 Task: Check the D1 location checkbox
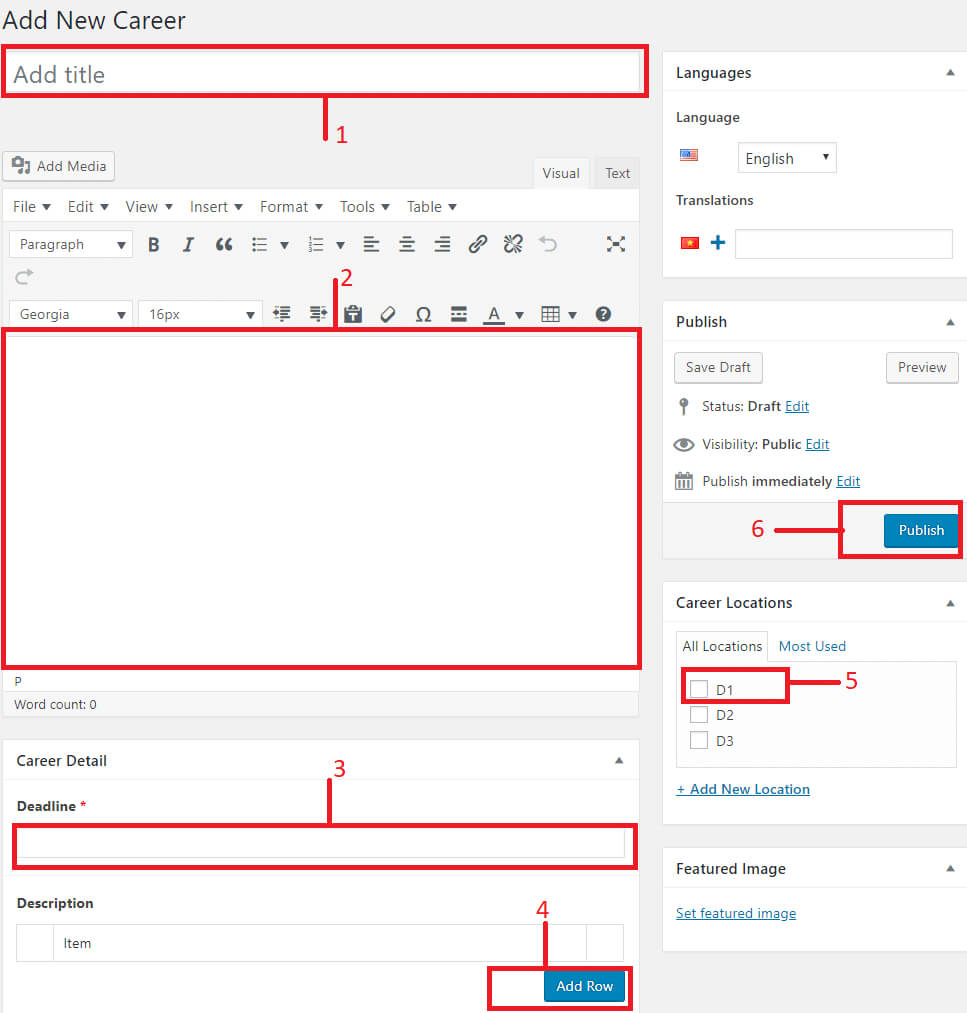click(699, 689)
